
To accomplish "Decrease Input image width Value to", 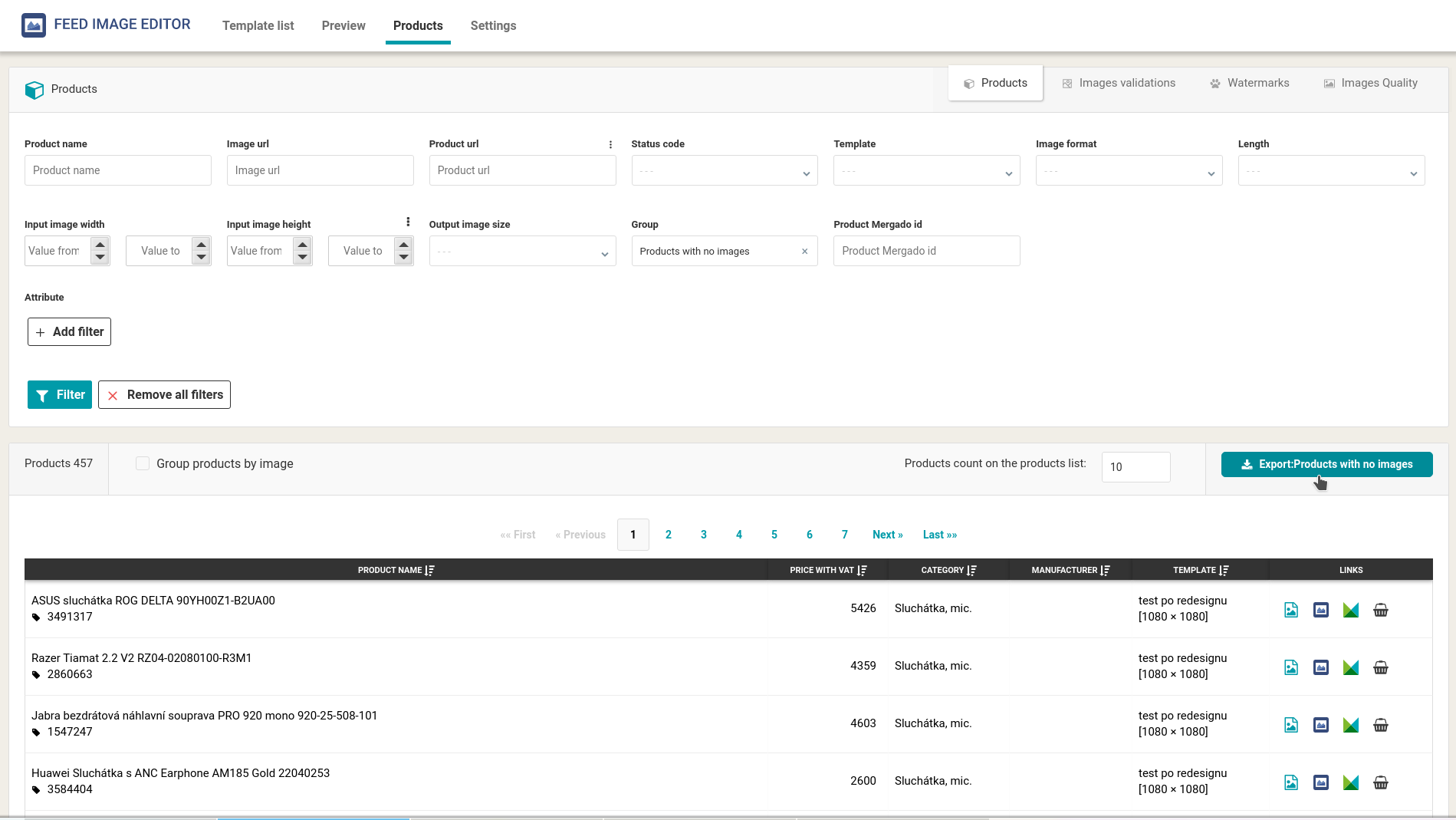I will [201, 258].
